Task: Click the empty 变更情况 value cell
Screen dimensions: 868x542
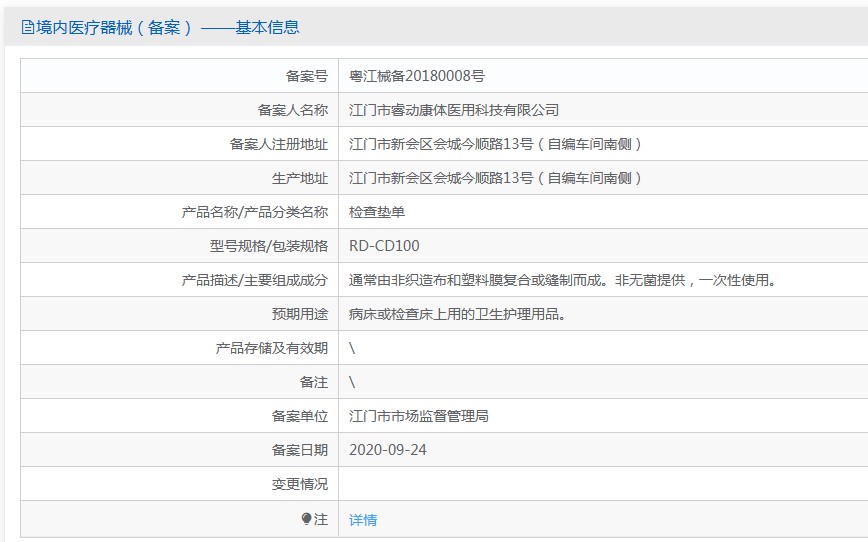Action: [600, 484]
